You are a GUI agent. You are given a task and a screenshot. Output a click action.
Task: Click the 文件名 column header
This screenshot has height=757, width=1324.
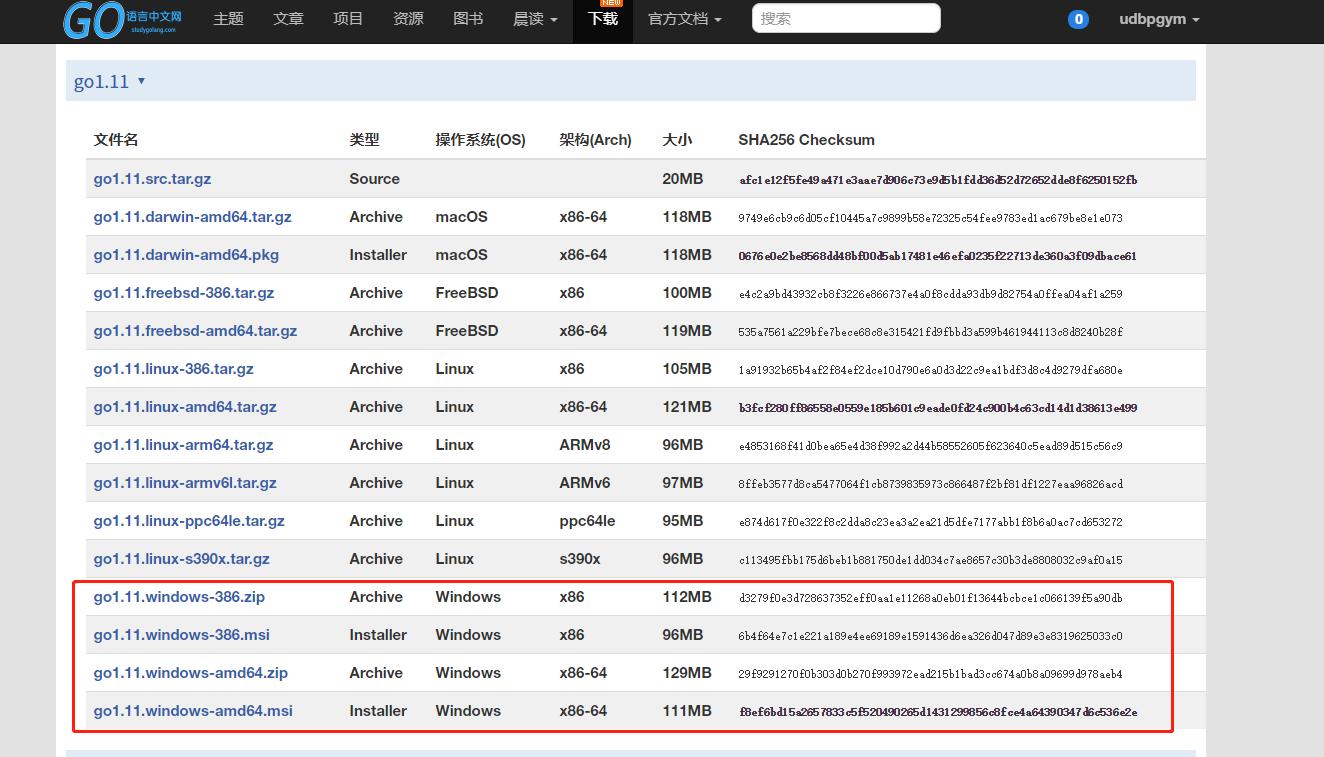tap(116, 140)
